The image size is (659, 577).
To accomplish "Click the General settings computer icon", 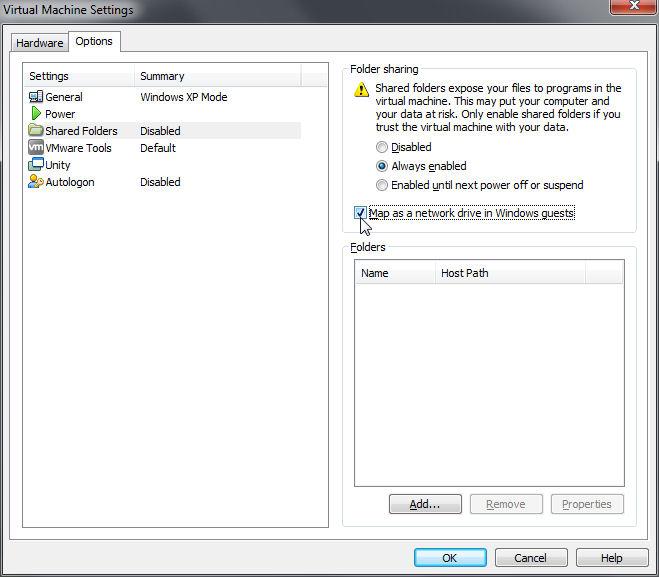I will (36, 97).
